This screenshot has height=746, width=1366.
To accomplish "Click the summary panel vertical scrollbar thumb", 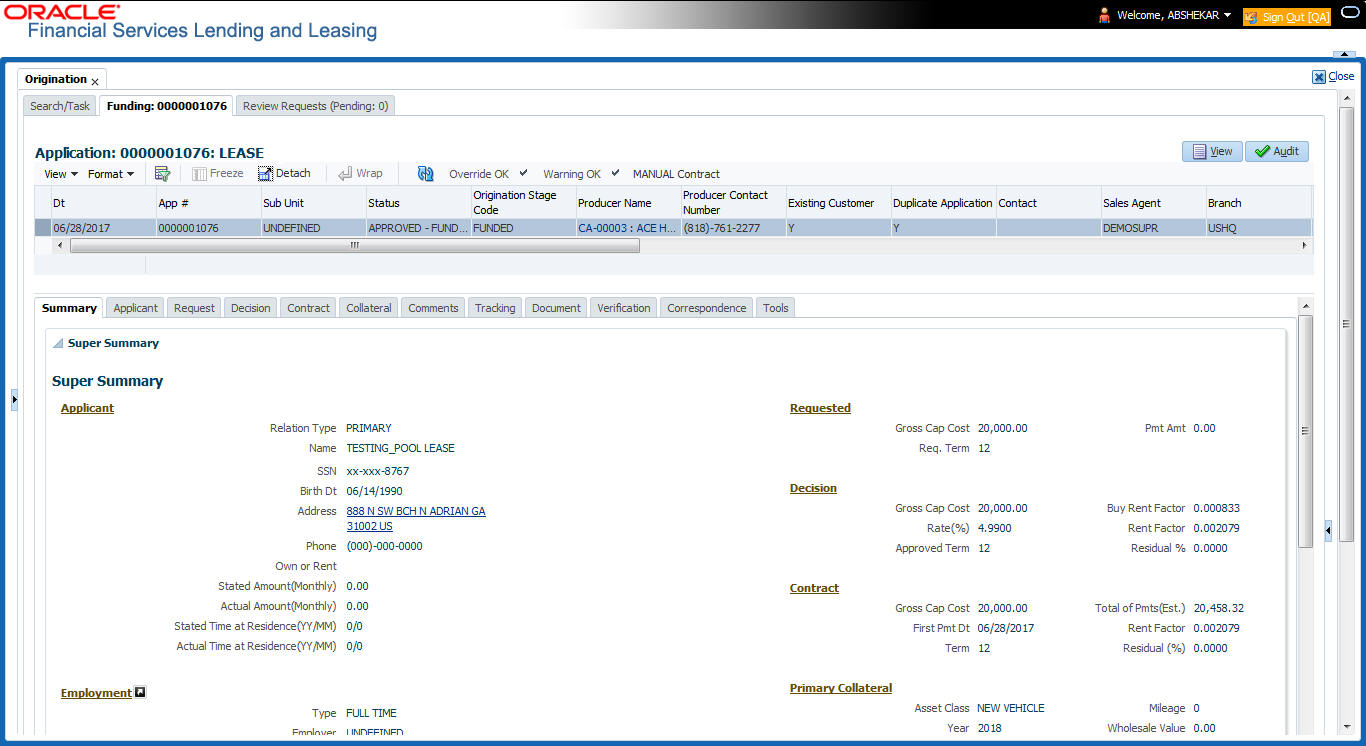I will (x=1305, y=431).
